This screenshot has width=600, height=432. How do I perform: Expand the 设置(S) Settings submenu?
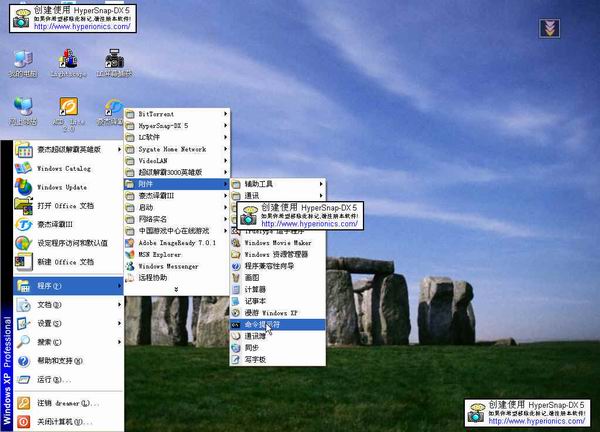point(68,323)
